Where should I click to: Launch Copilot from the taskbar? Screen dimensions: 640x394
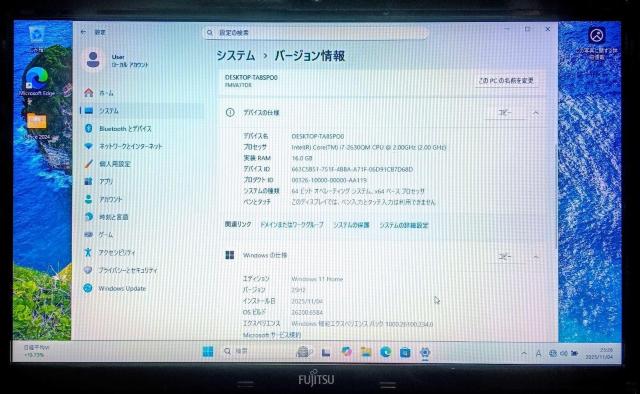click(346, 352)
